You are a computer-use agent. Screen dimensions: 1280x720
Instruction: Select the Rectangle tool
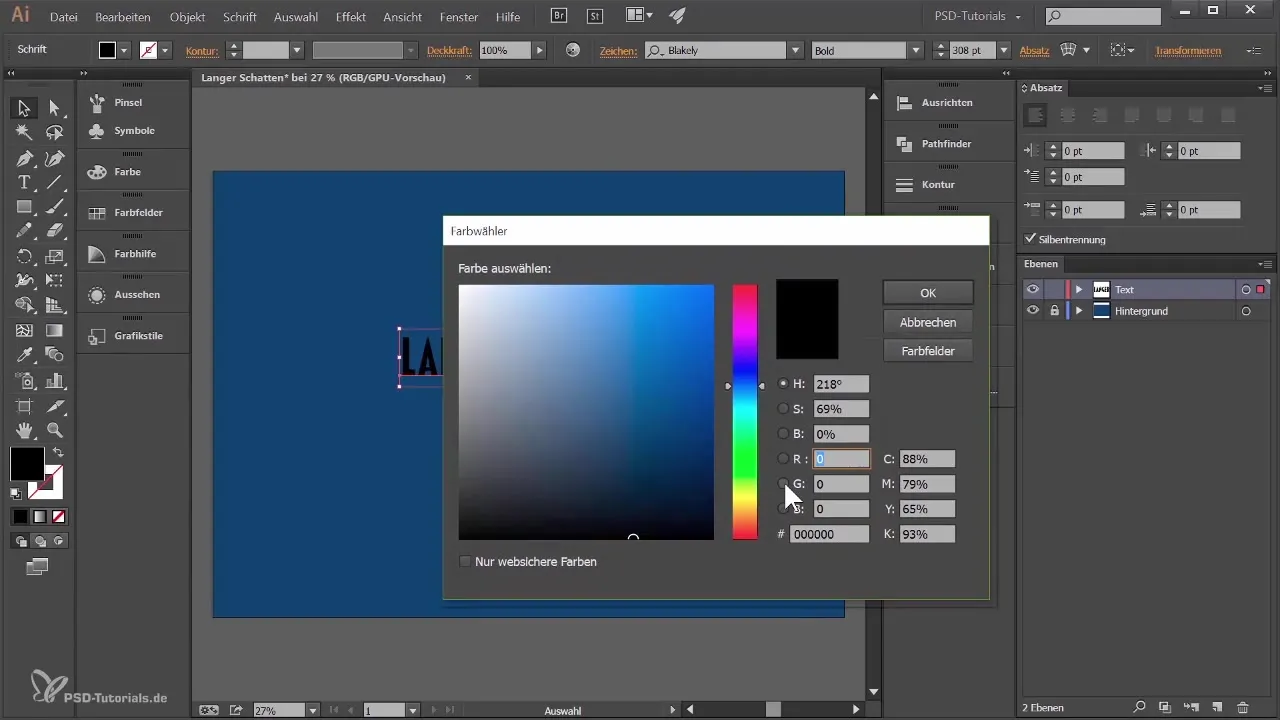(x=24, y=207)
